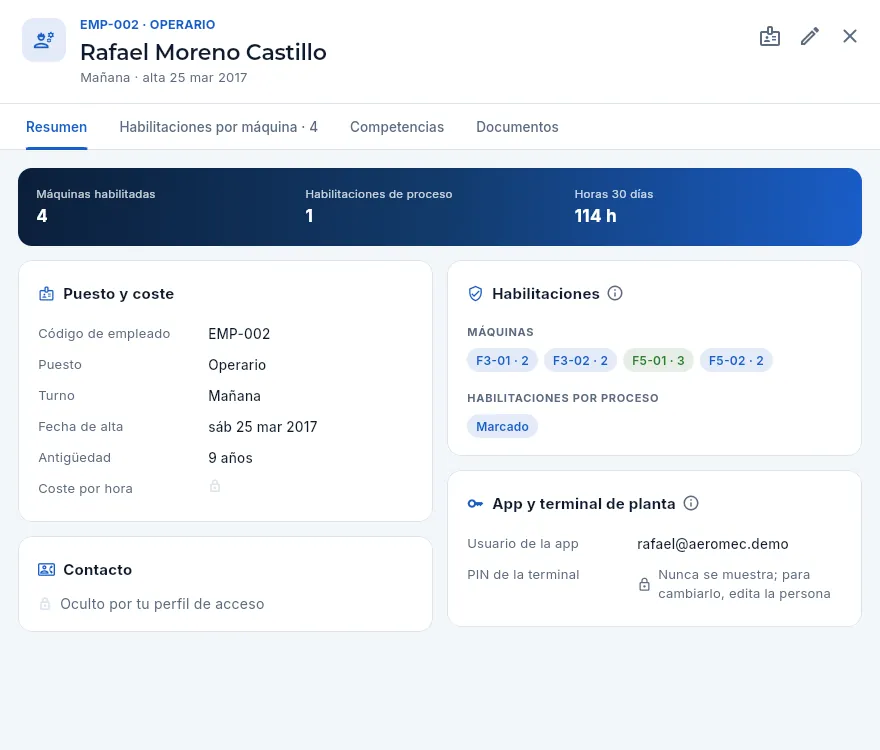
Task: Select the F5-02 · 2 machine chip
Action: tap(736, 360)
